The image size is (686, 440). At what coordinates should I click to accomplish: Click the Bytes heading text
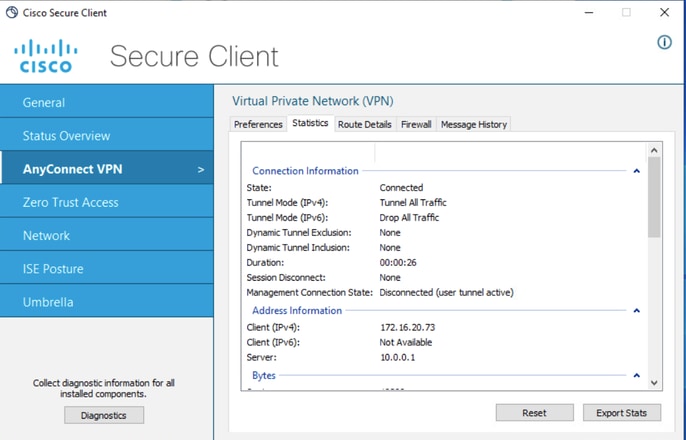pos(264,375)
